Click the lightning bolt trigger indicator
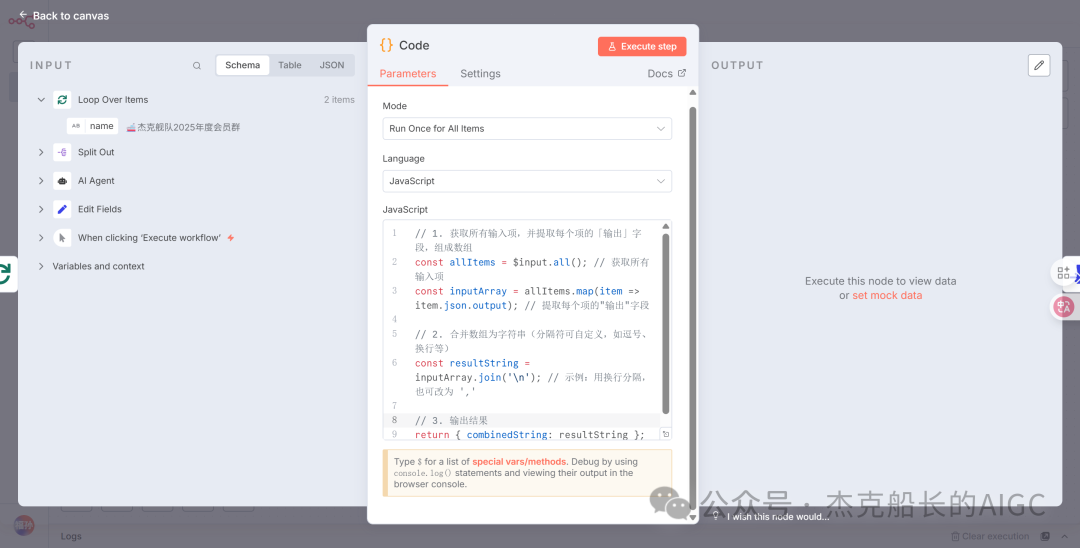Screen dimensions: 1080x548 pos(231,238)
